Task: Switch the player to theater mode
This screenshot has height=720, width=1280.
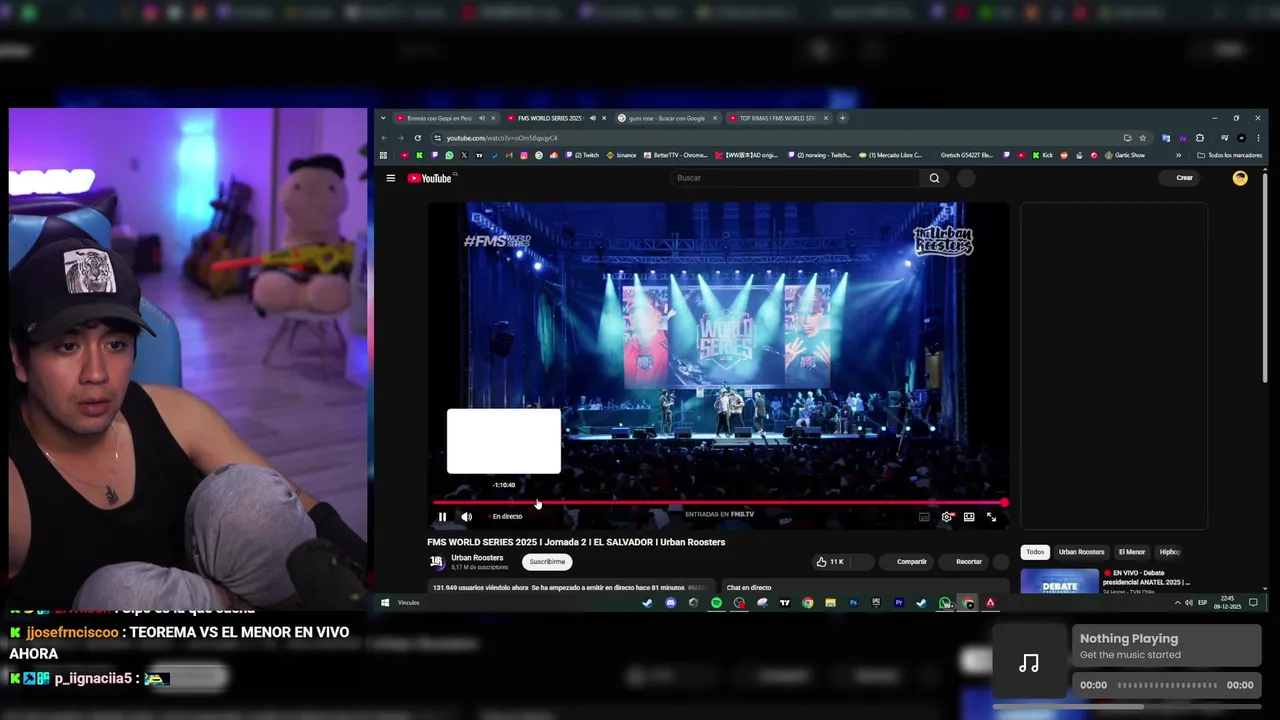Action: 969,517
